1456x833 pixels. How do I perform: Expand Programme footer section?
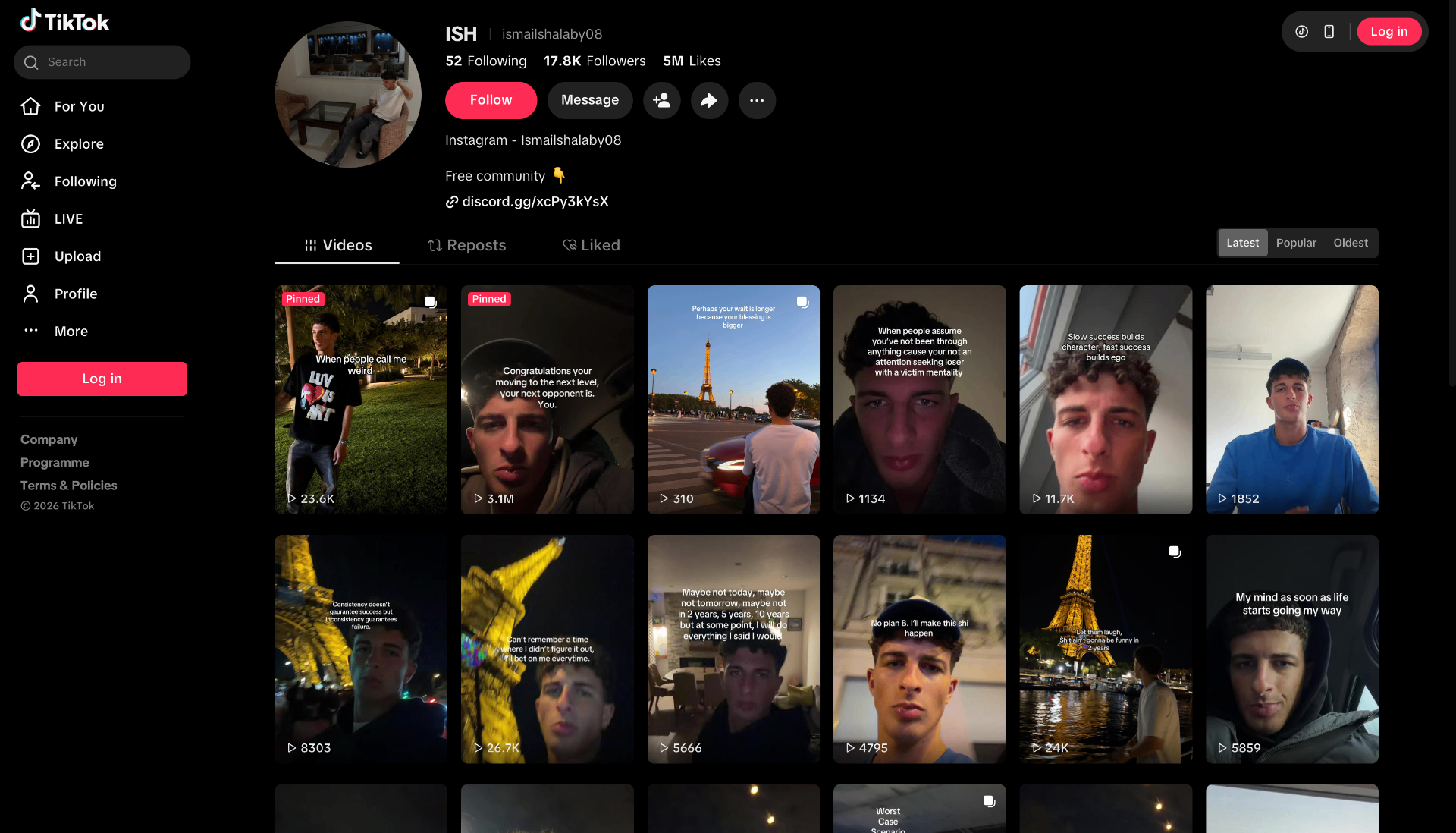click(55, 463)
